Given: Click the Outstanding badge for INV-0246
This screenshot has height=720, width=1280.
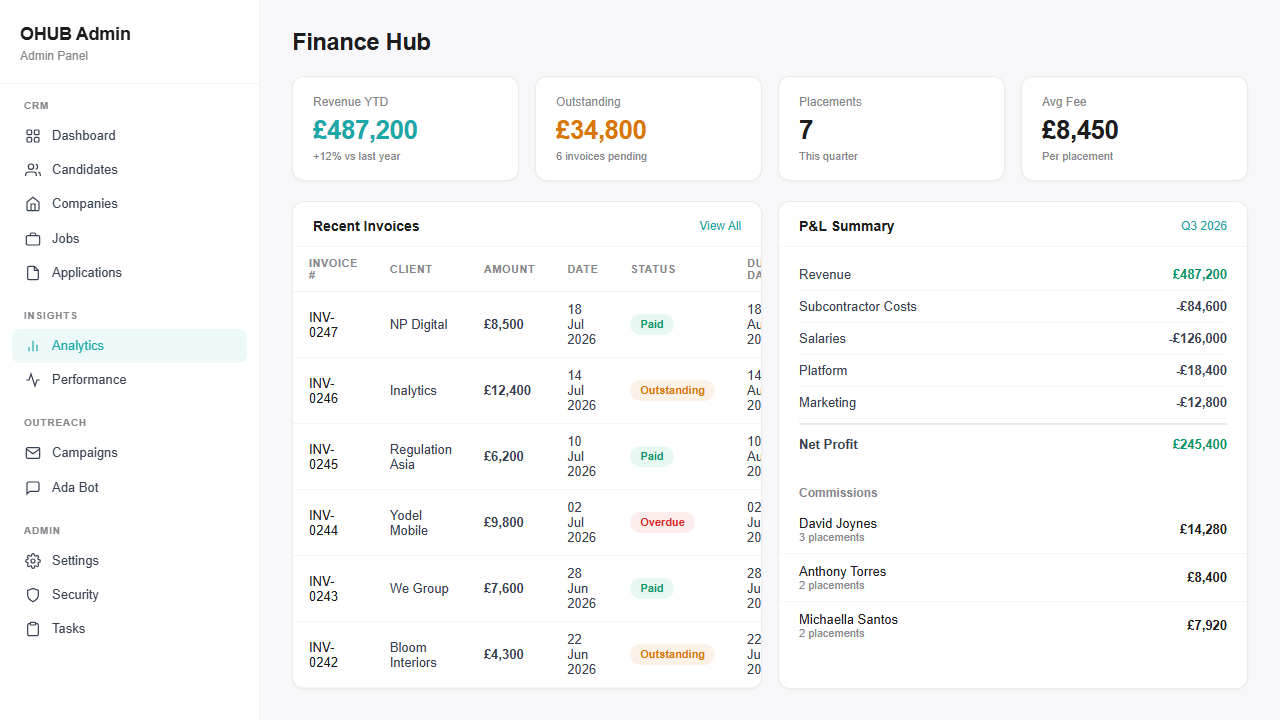Looking at the screenshot, I should (x=672, y=391).
